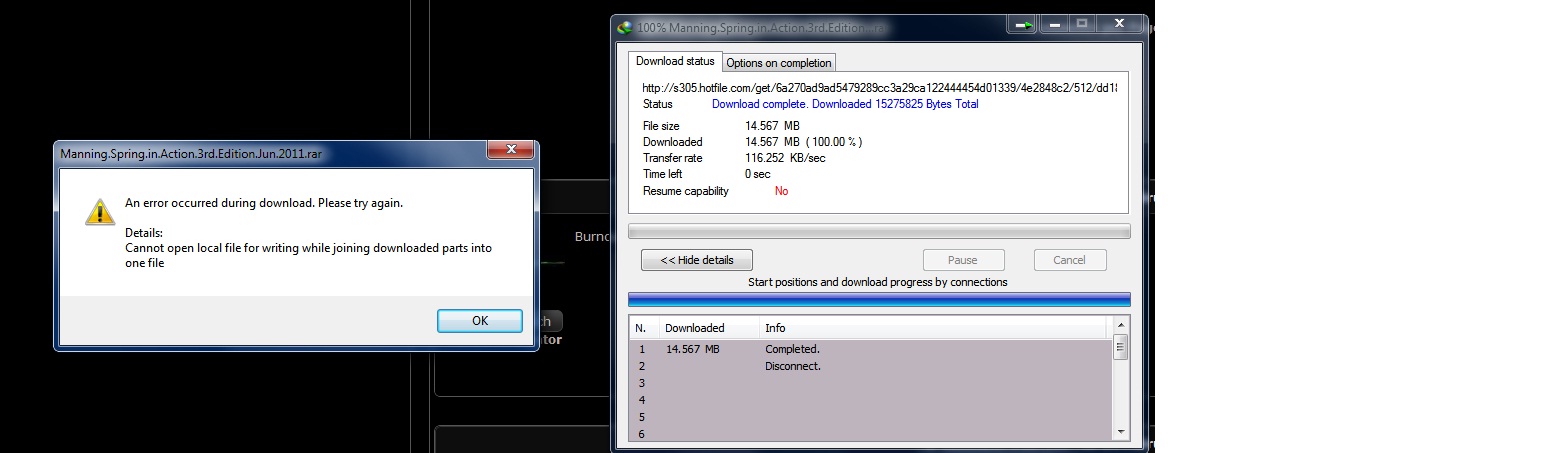This screenshot has height=453, width=1546.
Task: Select connection row 6 in the list
Action: pos(871,433)
